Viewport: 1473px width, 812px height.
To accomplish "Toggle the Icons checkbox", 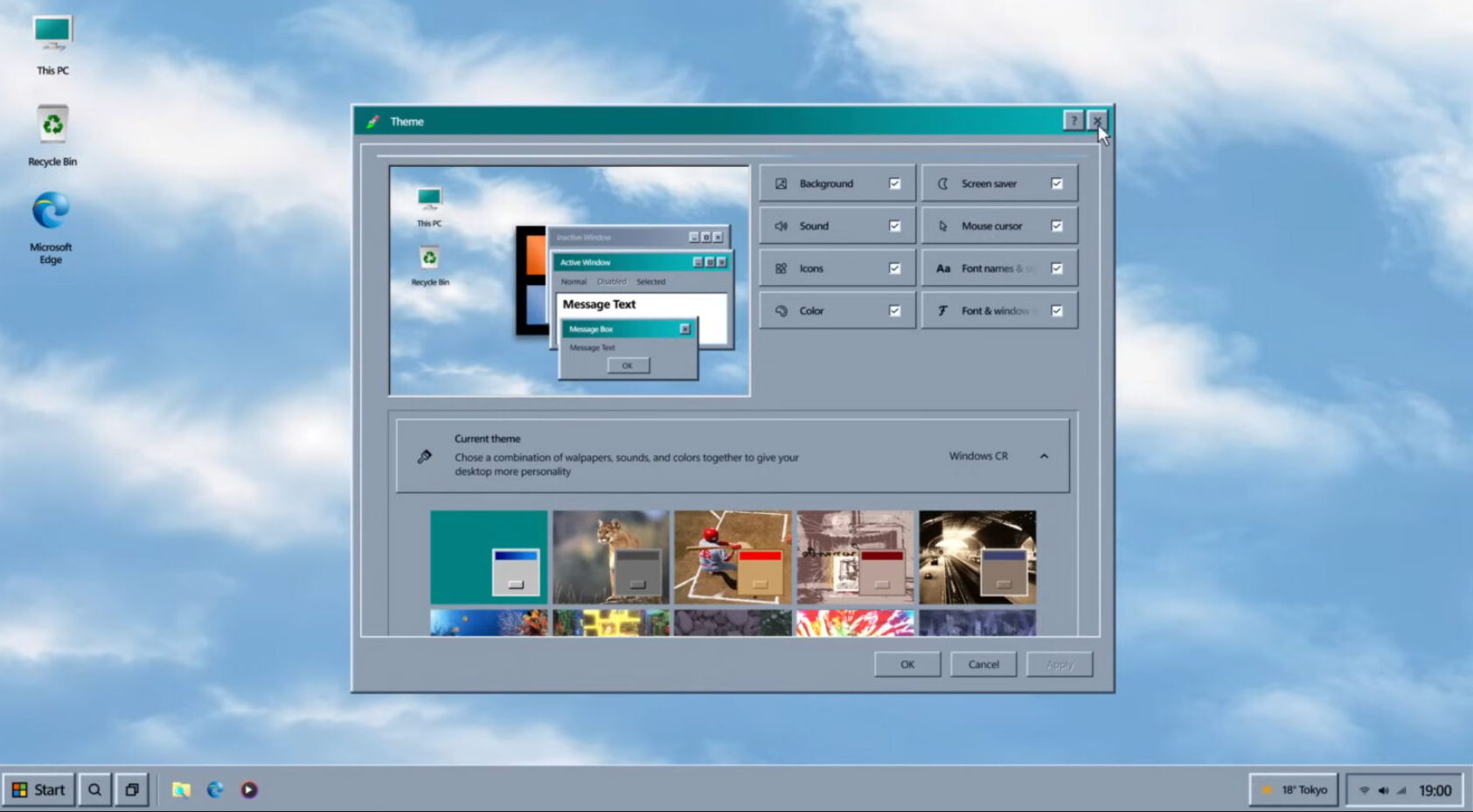I will (x=894, y=268).
